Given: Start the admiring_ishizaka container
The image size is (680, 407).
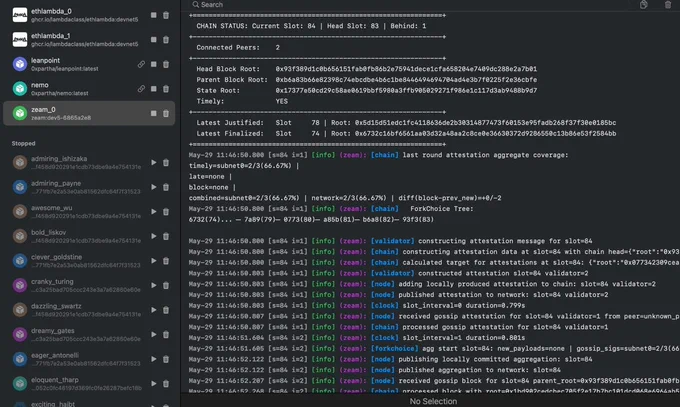Looking at the screenshot, I should click(154, 162).
